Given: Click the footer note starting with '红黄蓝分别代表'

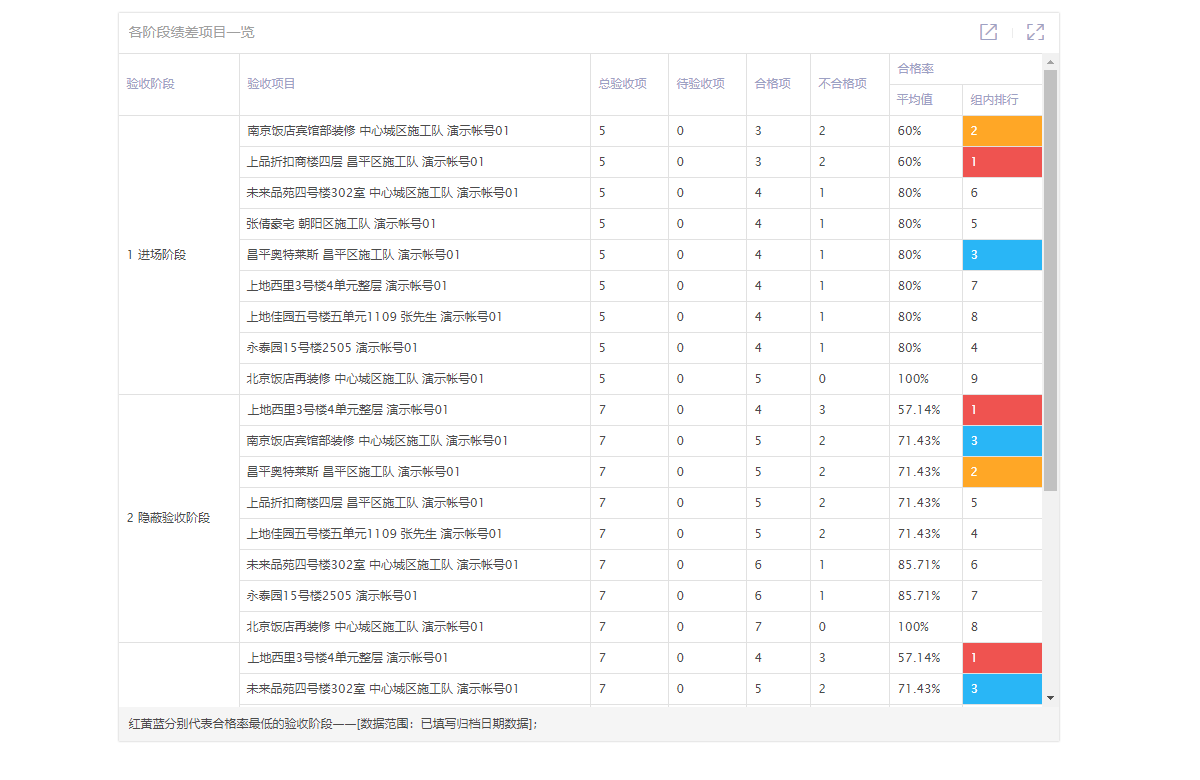Looking at the screenshot, I should (333, 724).
